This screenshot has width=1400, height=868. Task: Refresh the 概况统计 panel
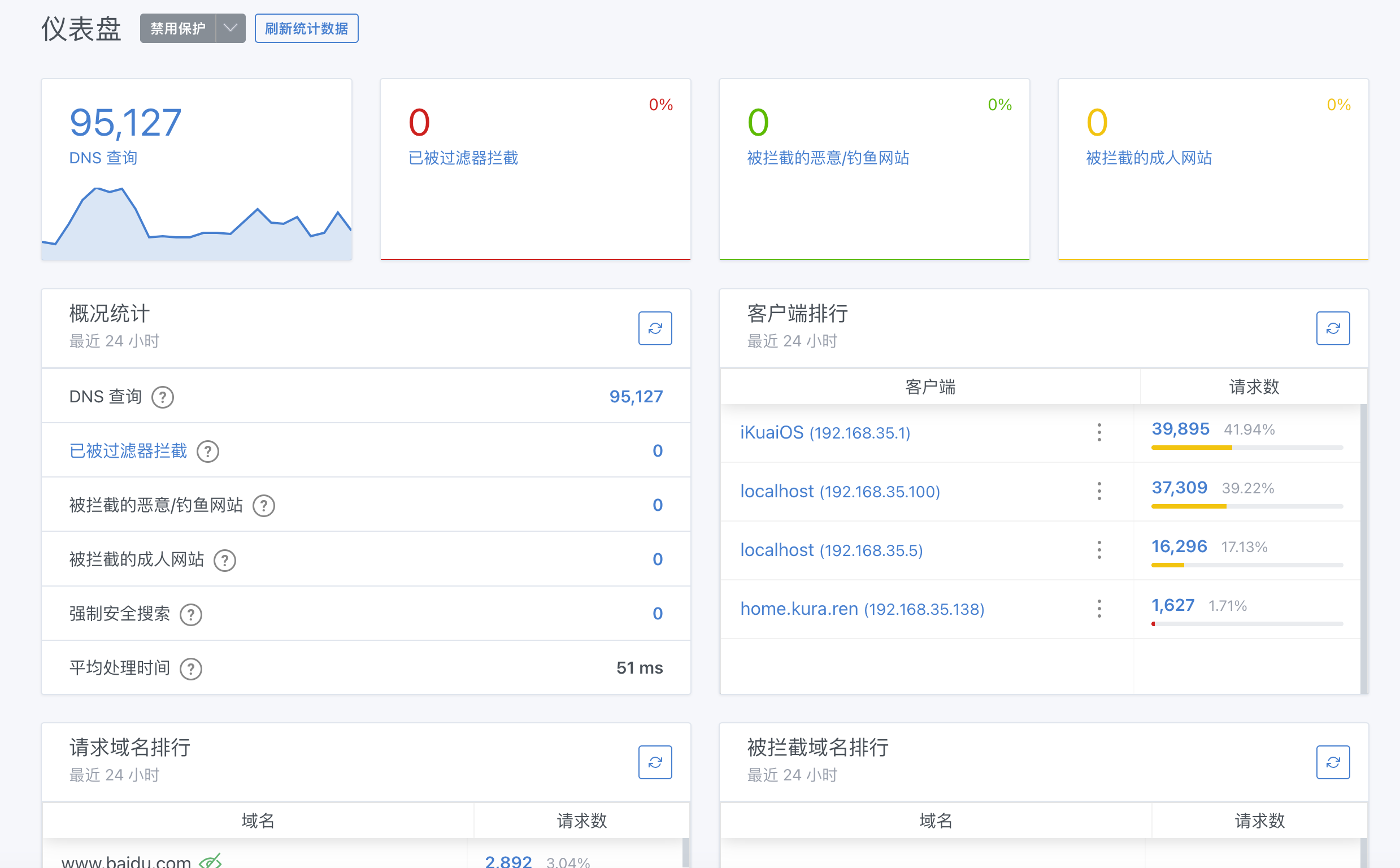tap(655, 328)
